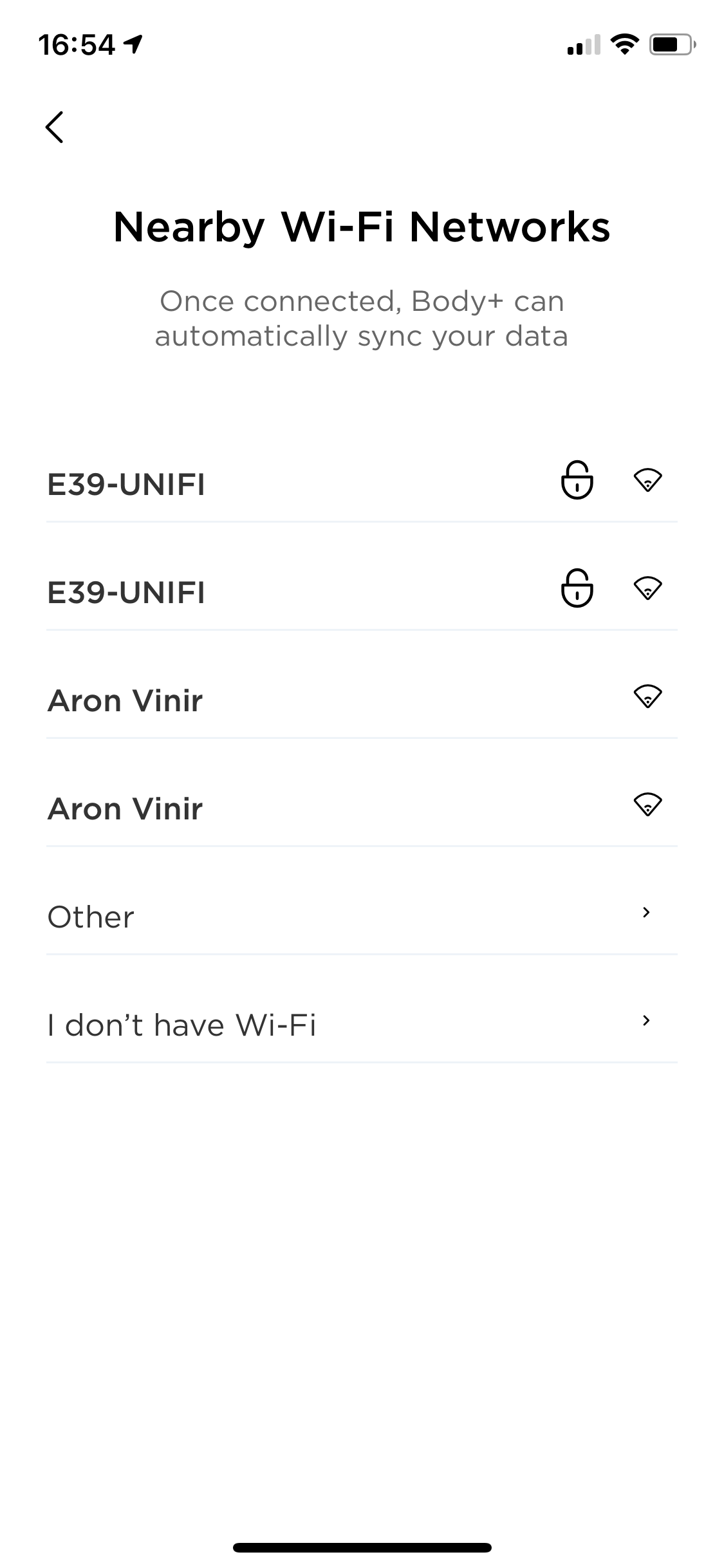Tap the home indicator bar
This screenshot has height=1568, width=724.
[x=362, y=1547]
